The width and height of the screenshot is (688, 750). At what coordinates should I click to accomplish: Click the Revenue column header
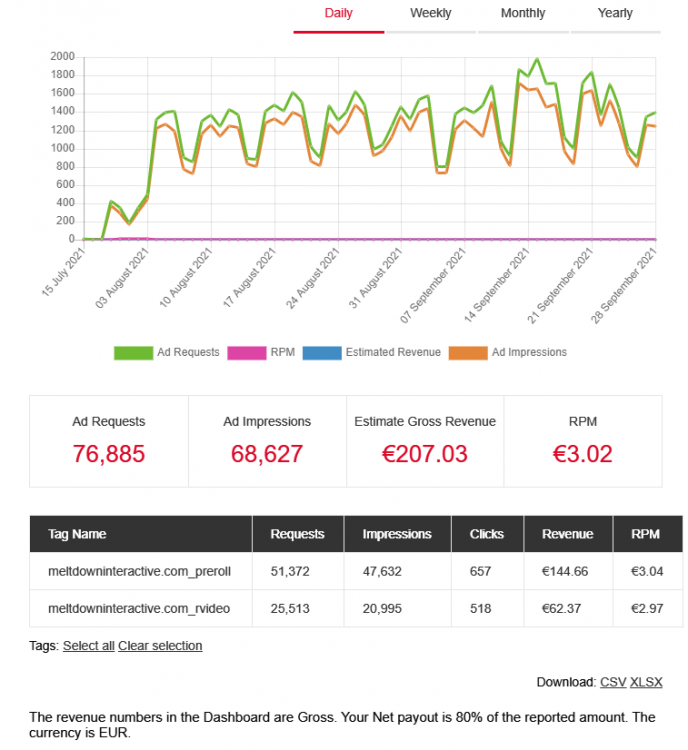tap(567, 534)
